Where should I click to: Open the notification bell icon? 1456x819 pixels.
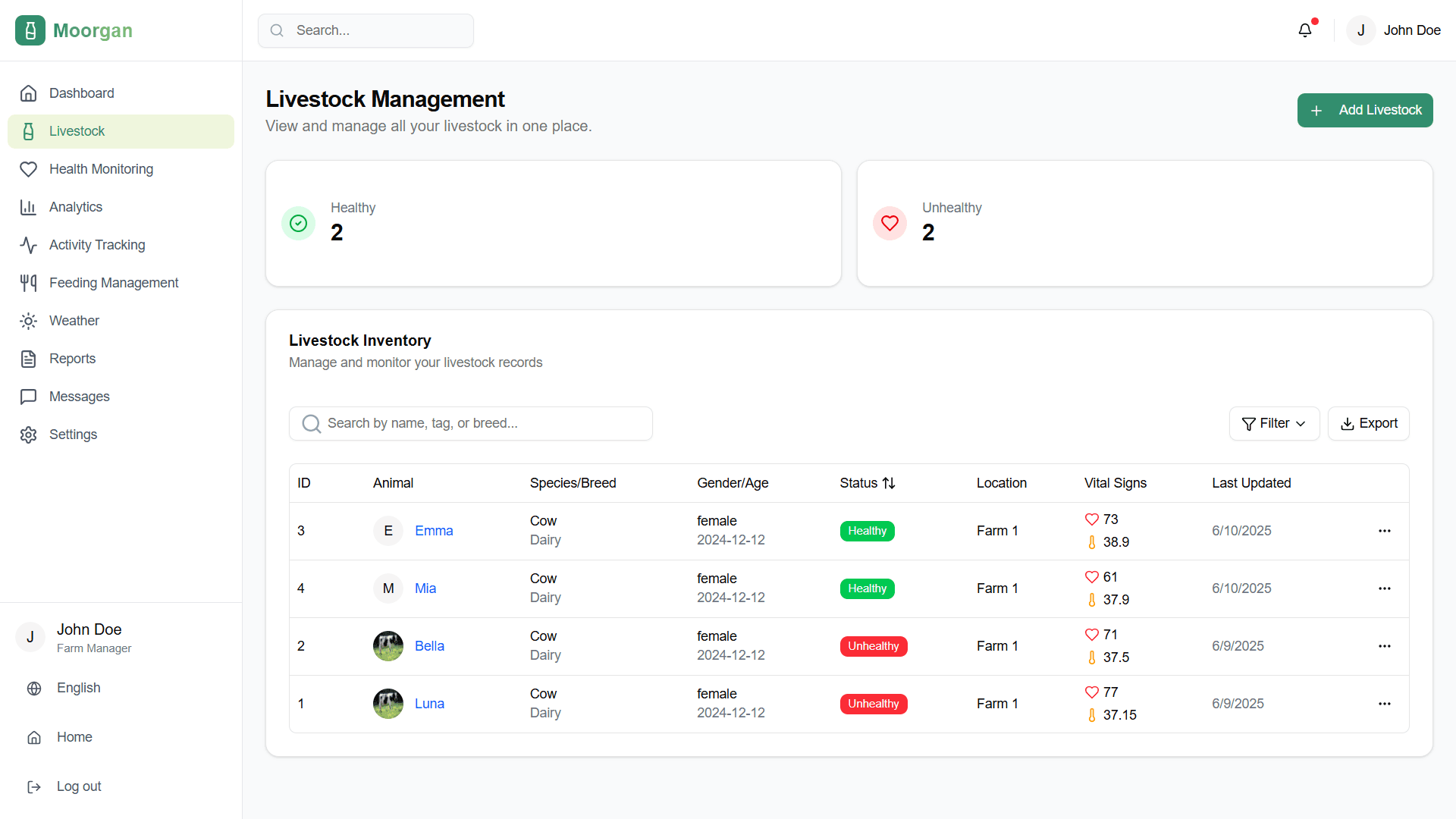(1305, 30)
